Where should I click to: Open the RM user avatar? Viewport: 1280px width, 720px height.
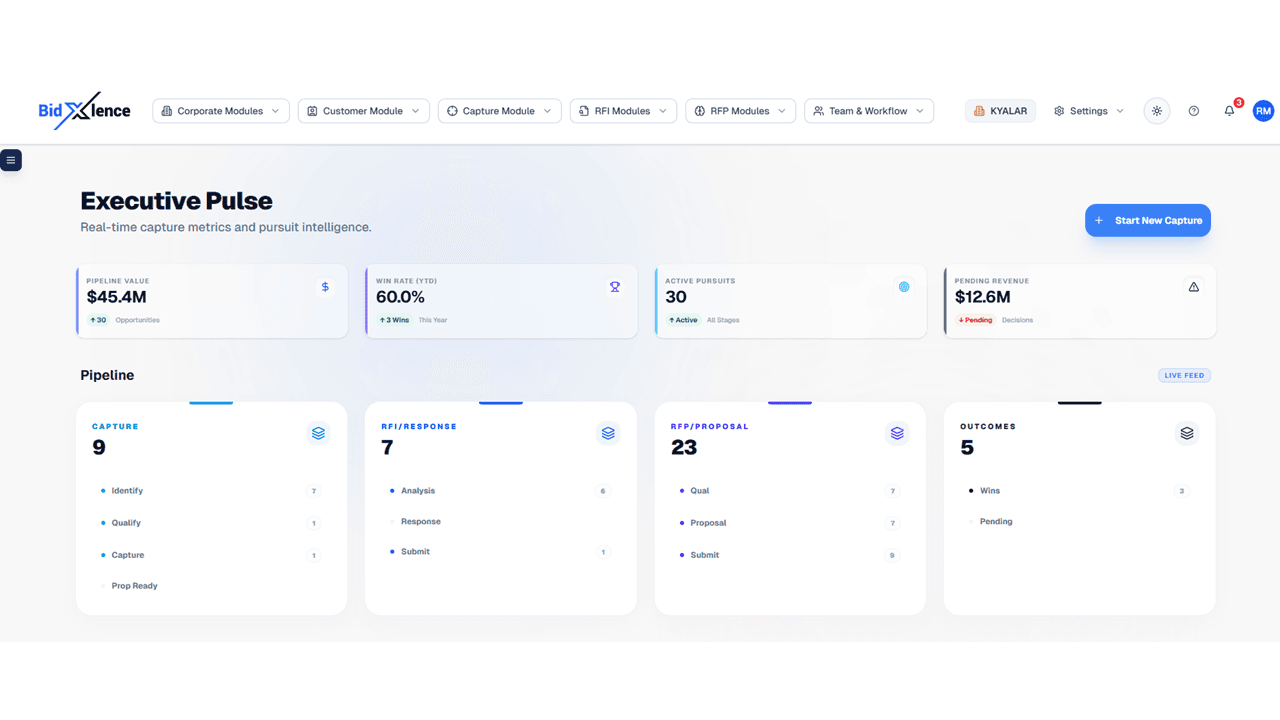tap(1263, 111)
